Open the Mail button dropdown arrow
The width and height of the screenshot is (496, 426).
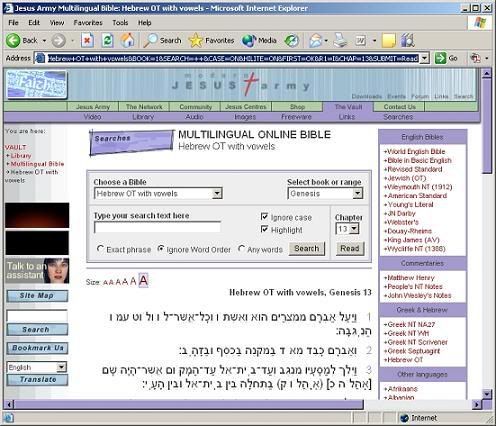[326, 41]
